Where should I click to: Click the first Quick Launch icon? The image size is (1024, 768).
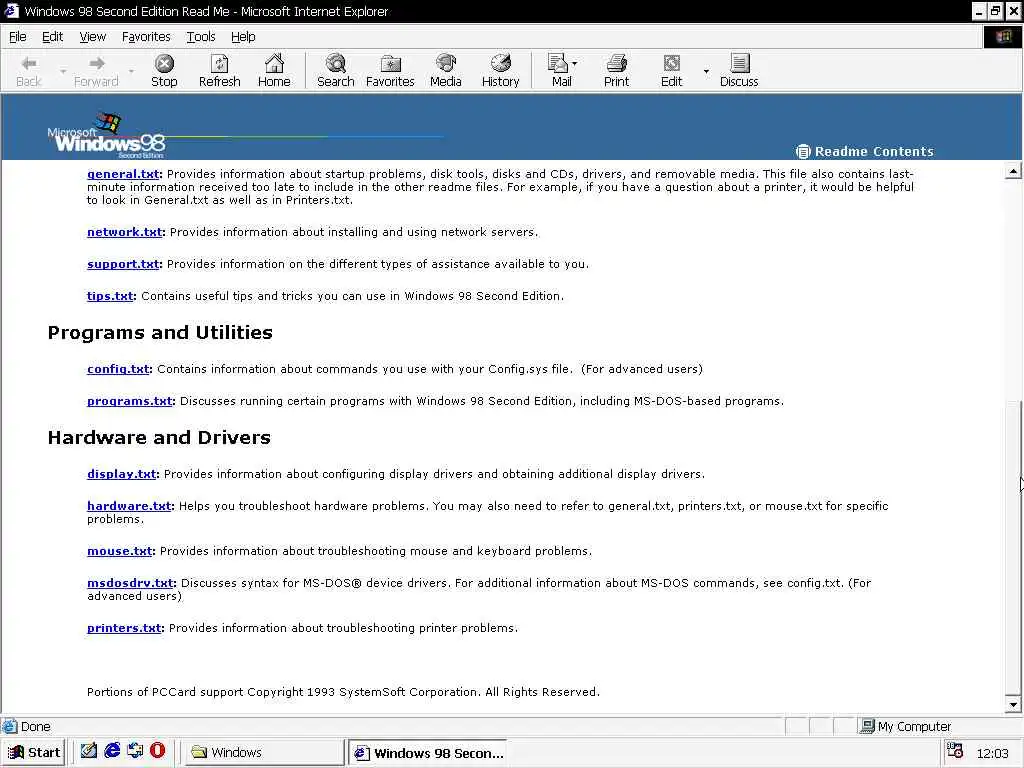point(89,751)
